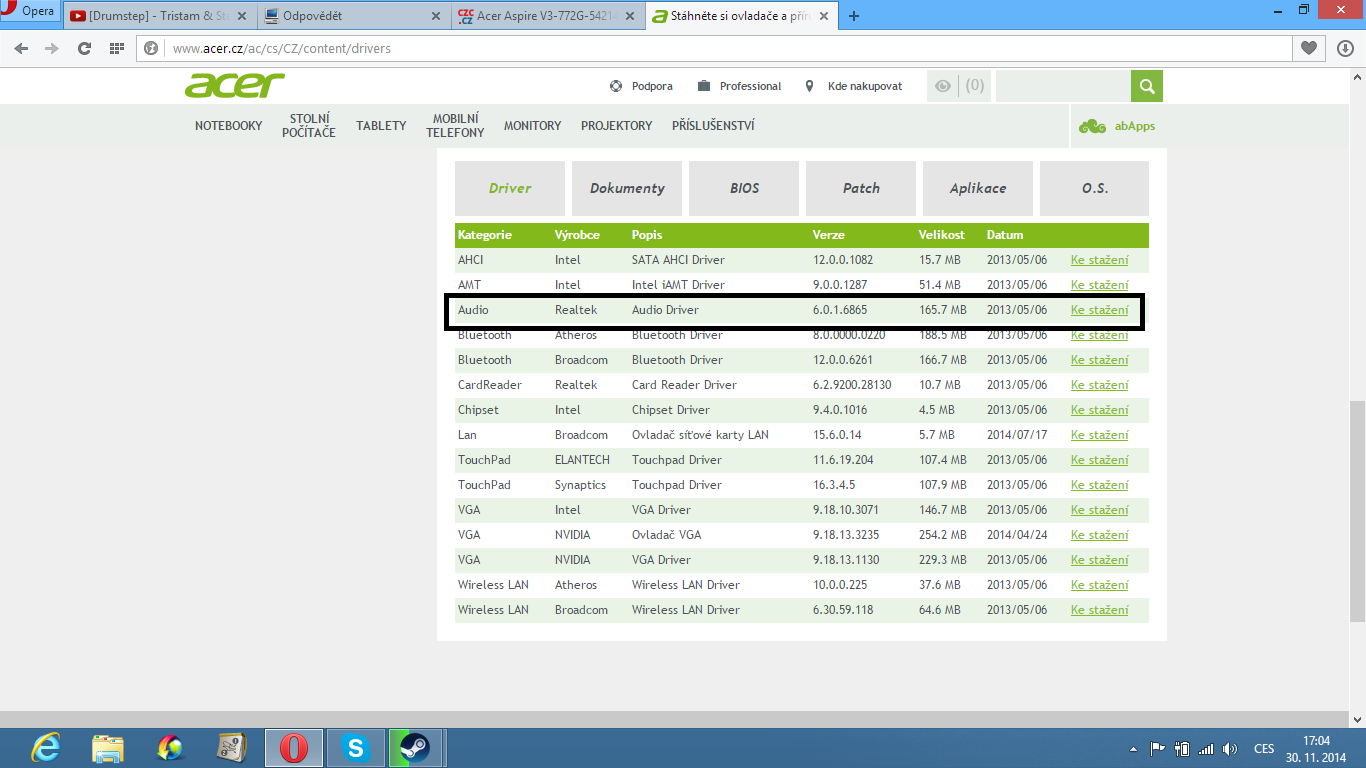Click the CES keyboard language indicator
Image resolution: width=1366 pixels, height=768 pixels.
pos(1264,748)
